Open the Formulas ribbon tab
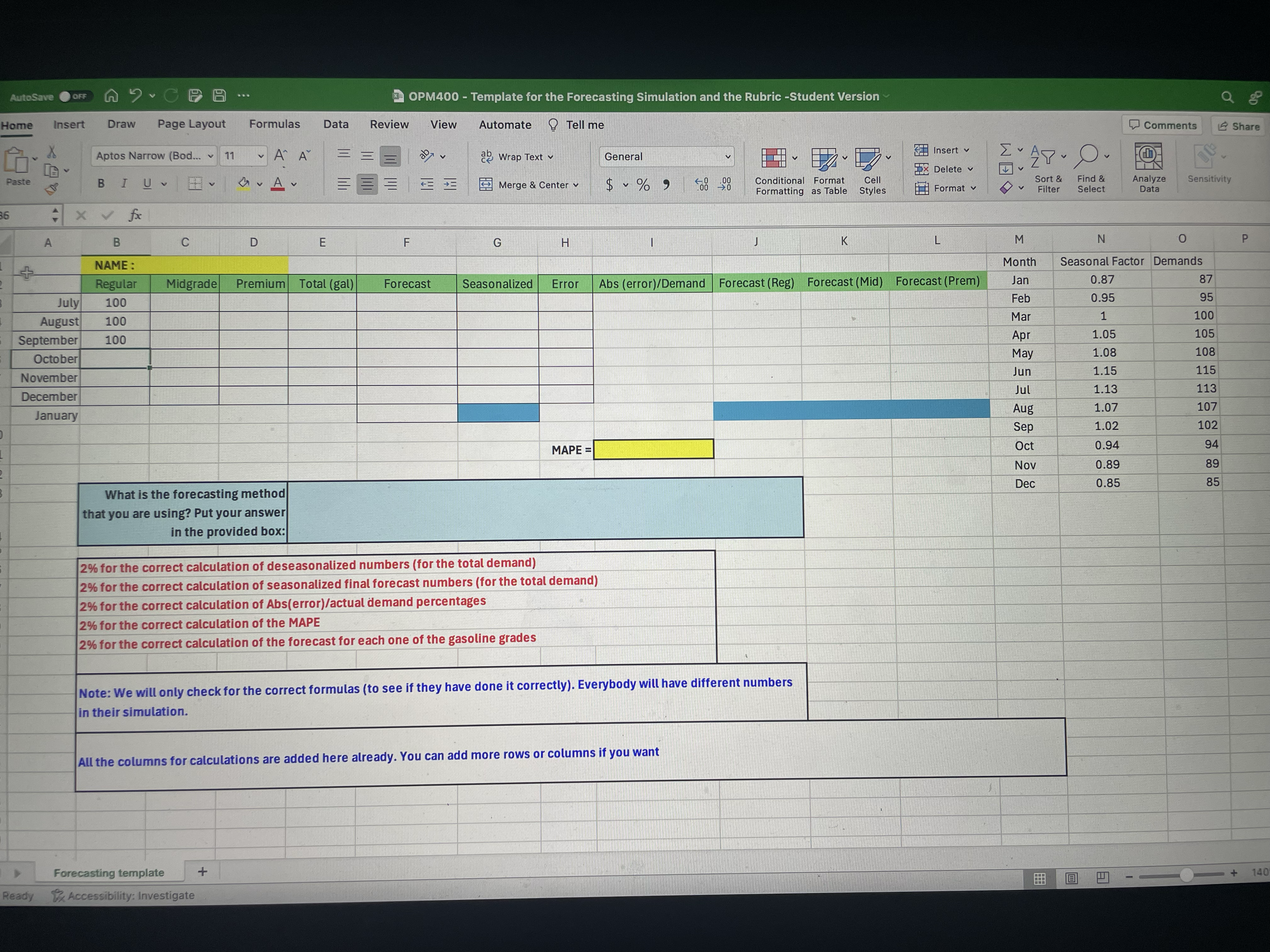This screenshot has height=952, width=1270. tap(274, 124)
